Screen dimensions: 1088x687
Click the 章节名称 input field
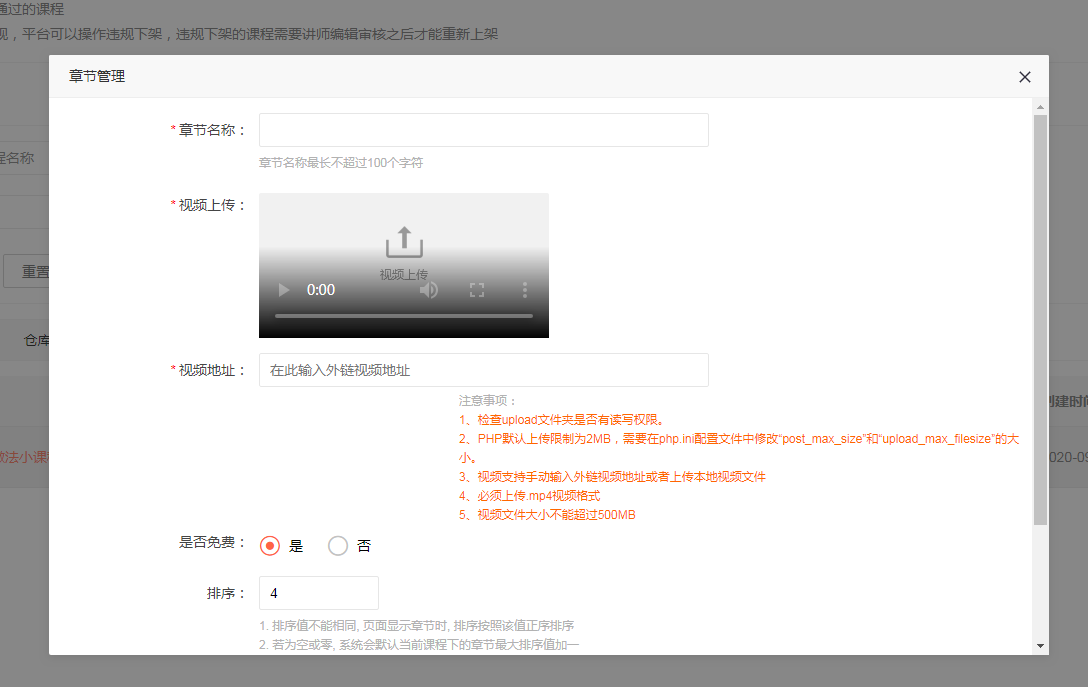point(484,130)
